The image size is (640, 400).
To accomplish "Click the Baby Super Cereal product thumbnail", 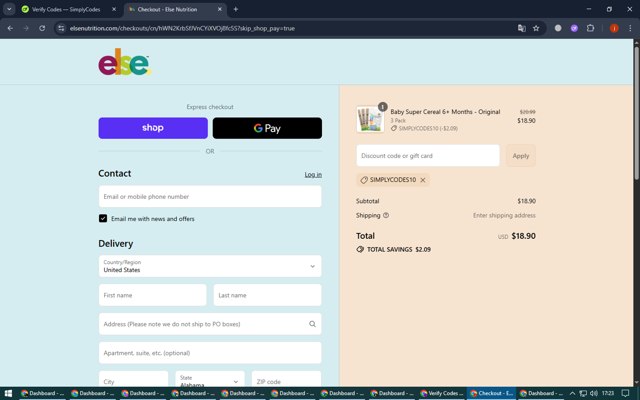I will pos(370,120).
